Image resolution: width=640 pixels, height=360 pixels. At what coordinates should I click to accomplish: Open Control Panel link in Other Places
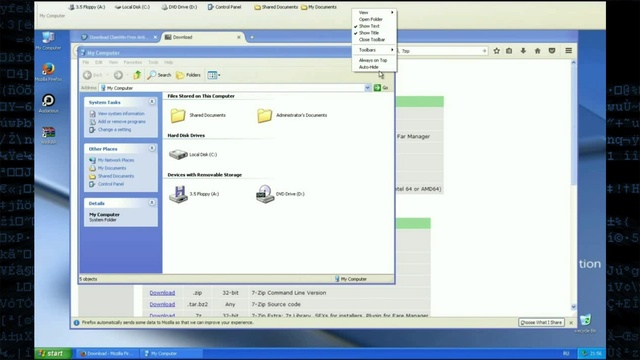pos(111,184)
